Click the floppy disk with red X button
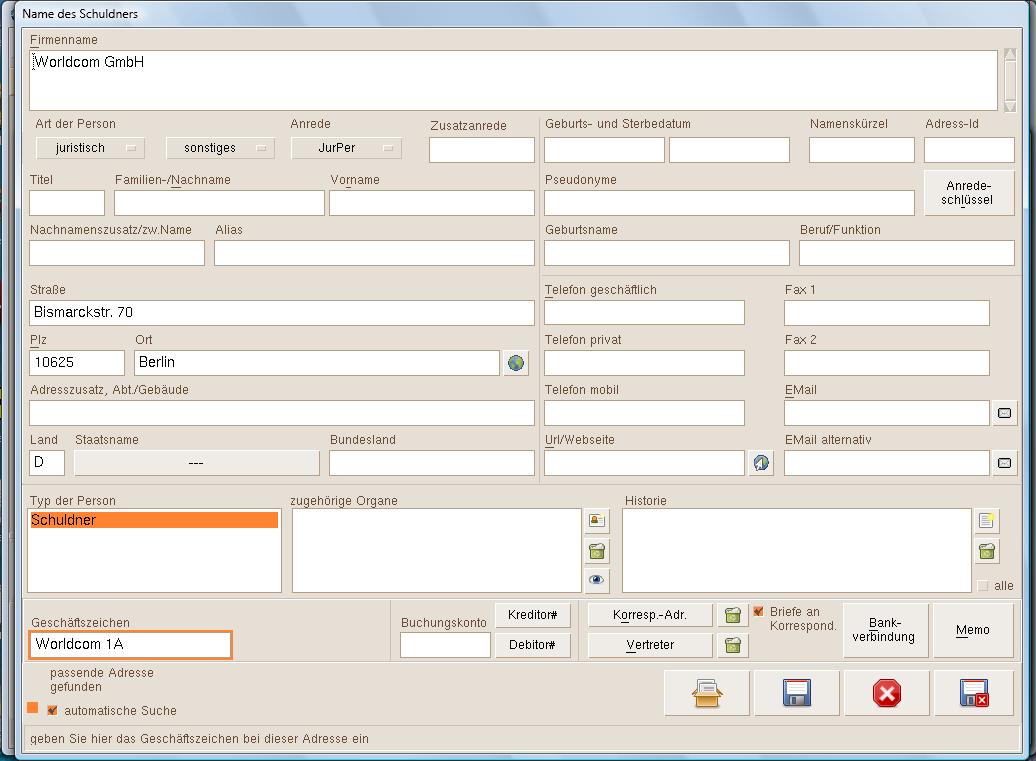 coord(974,693)
